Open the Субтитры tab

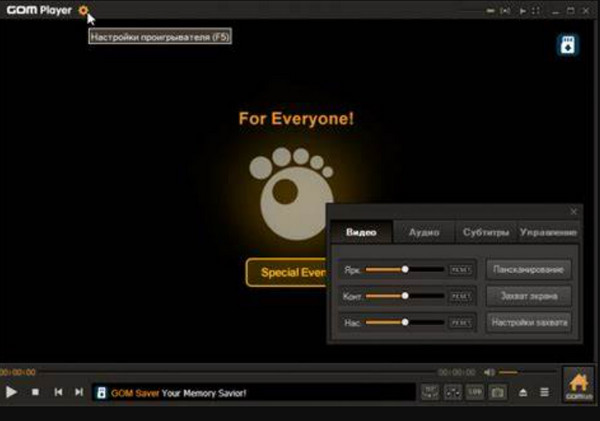486,232
